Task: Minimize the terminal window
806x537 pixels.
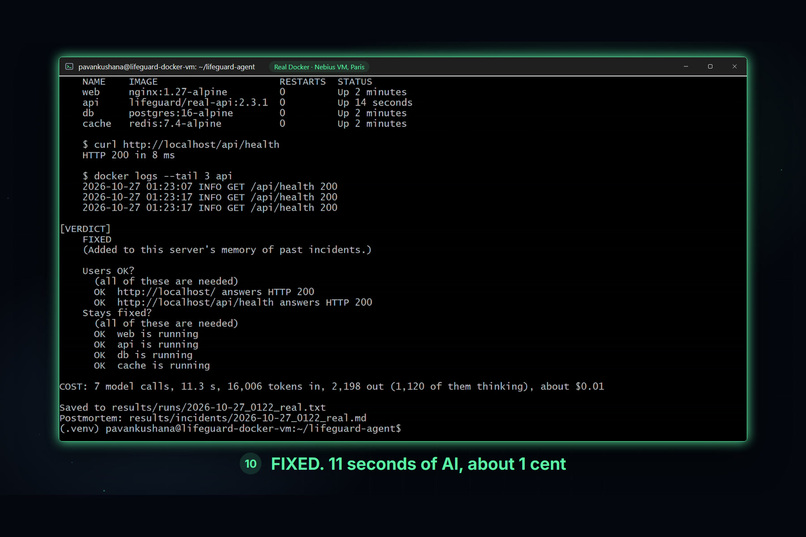Action: click(x=686, y=67)
